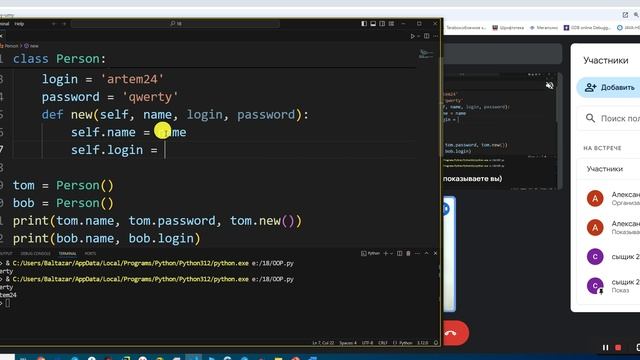Open editor More Actions ellipsis menu
The width and height of the screenshot is (640, 360).
click(436, 36)
